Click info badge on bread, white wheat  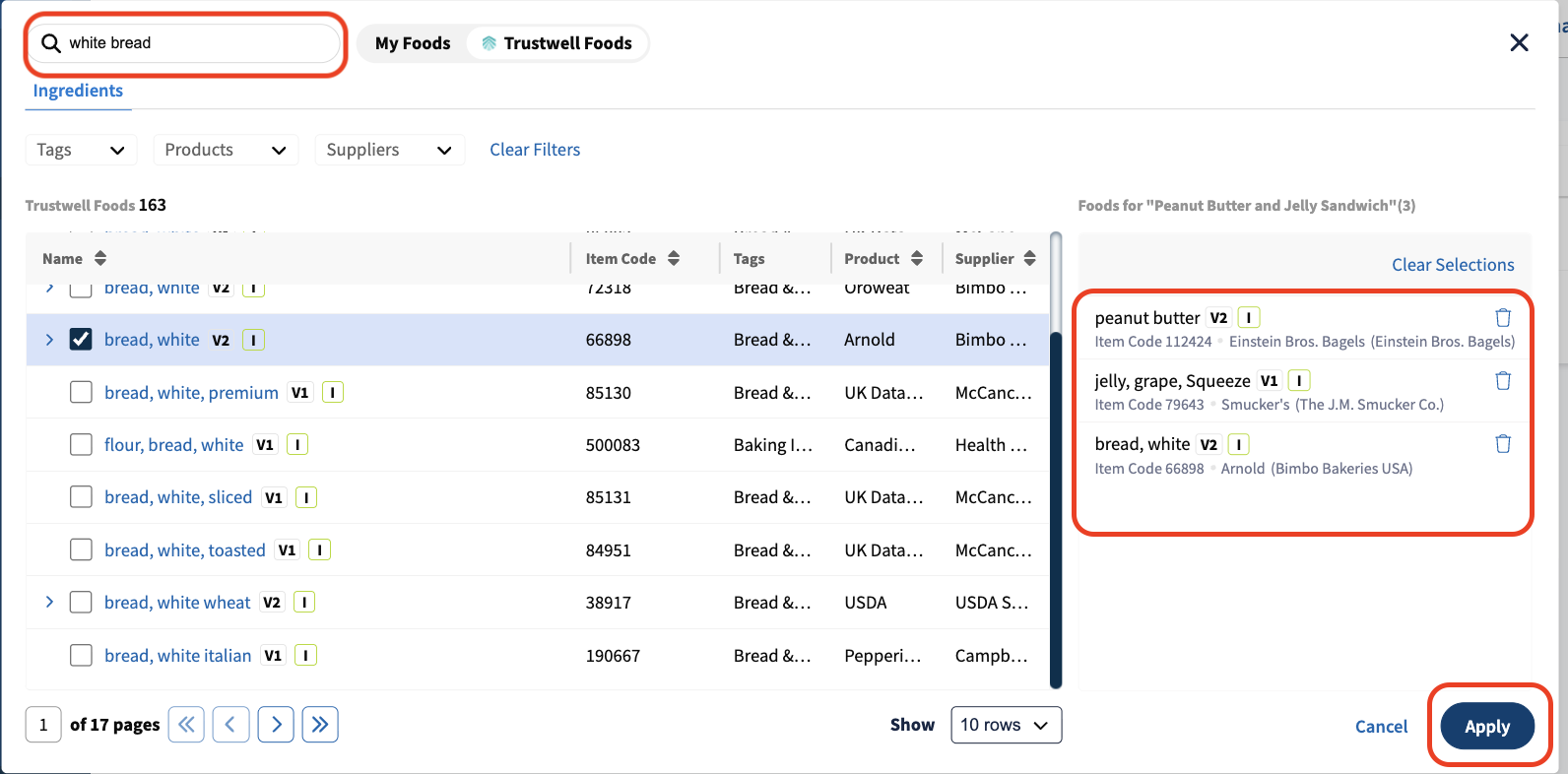(x=304, y=602)
